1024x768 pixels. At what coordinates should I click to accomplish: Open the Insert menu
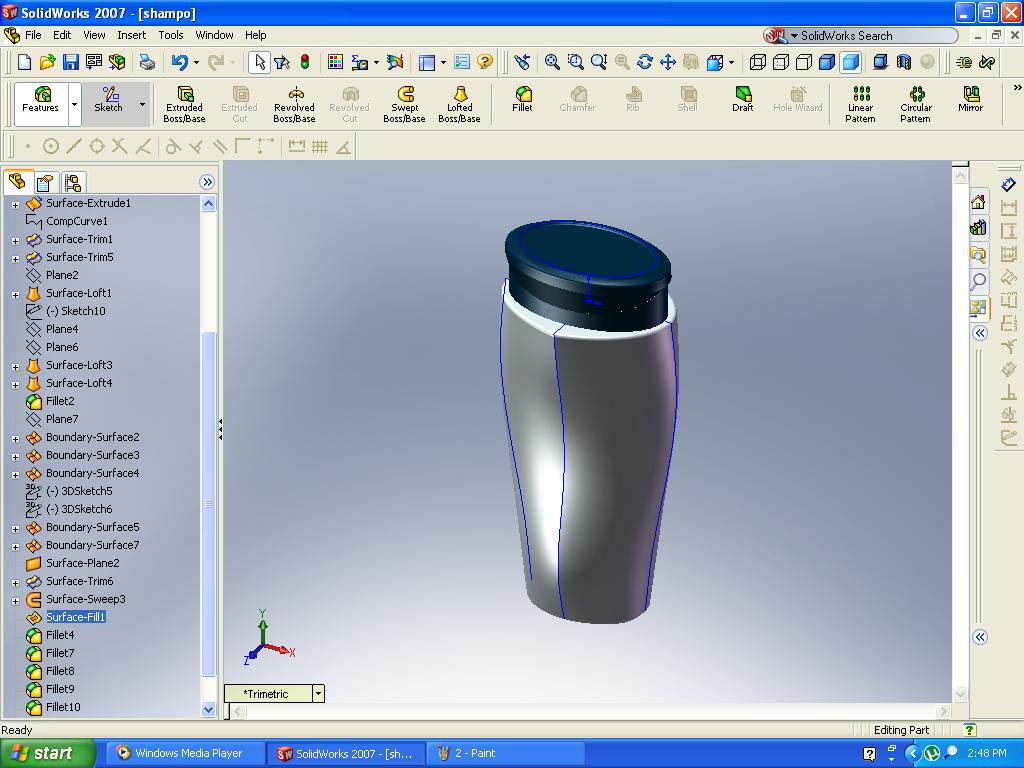[131, 35]
